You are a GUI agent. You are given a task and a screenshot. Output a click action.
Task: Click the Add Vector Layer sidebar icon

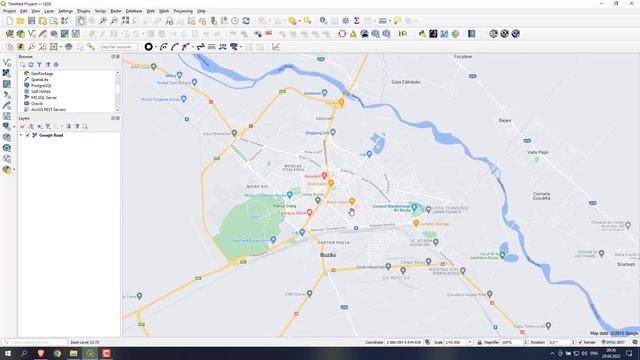click(x=7, y=62)
